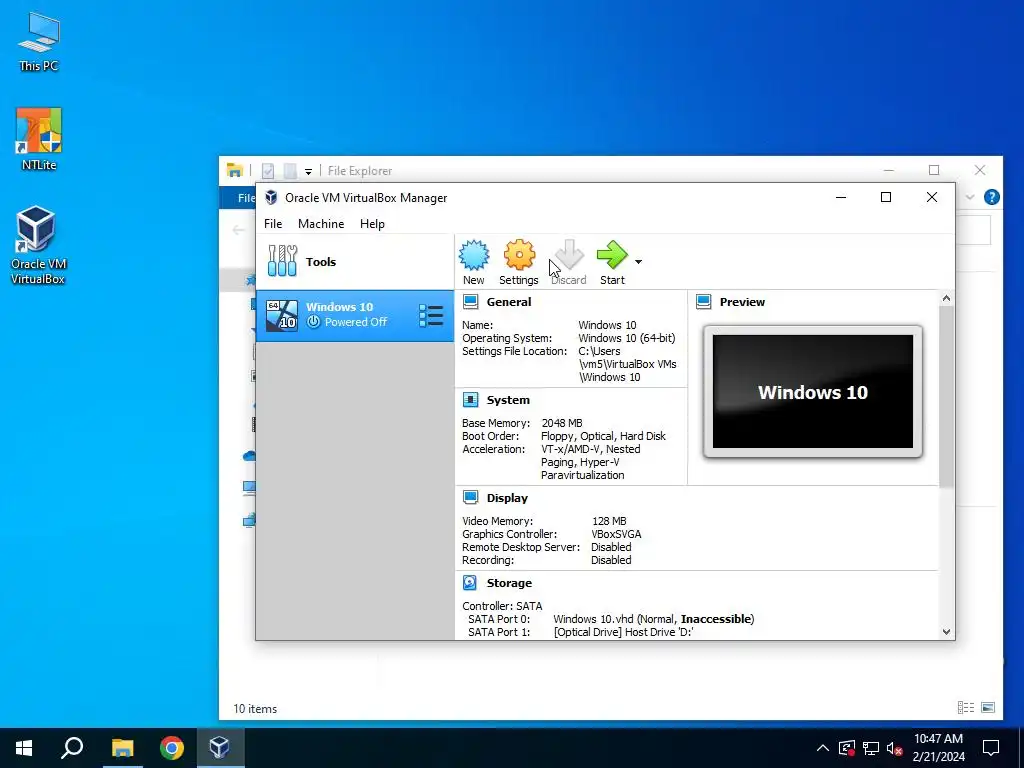Click the Windows 10 preview thumbnail
Image resolution: width=1024 pixels, height=768 pixels.
point(812,391)
